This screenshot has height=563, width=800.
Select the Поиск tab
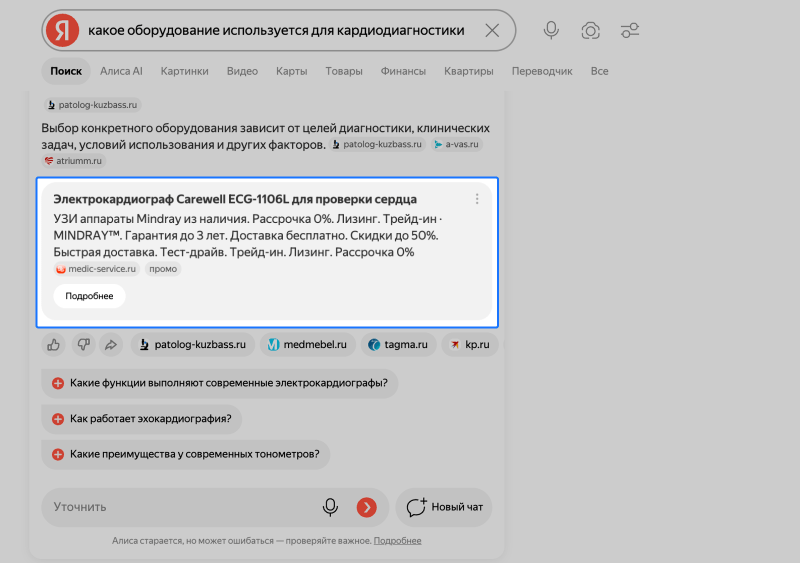tap(66, 71)
